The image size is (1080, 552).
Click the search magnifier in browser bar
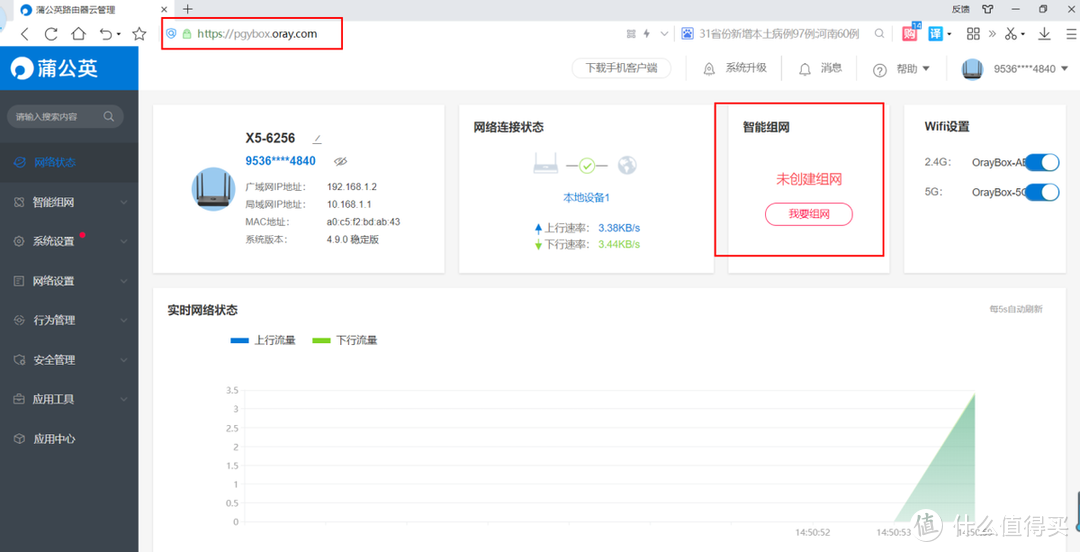tap(880, 33)
